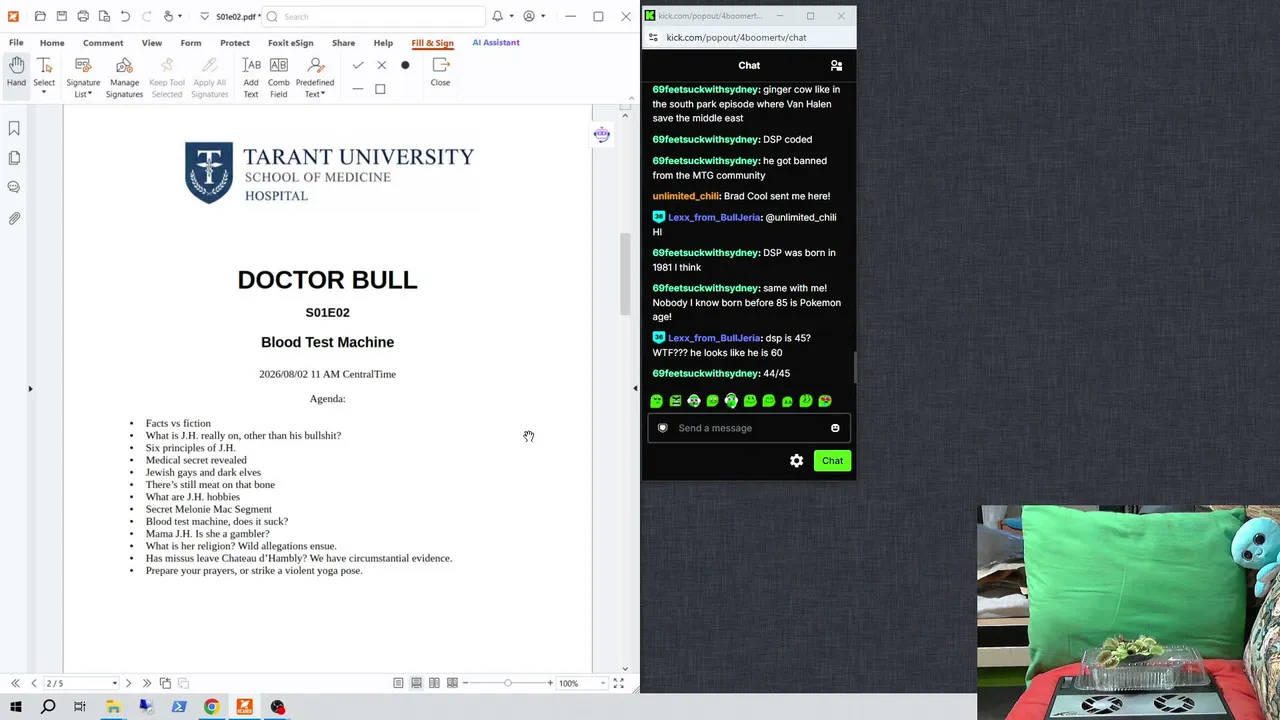Viewport: 1280px width, 720px height.
Task: Switch to continuous page view mode
Action: pos(416,683)
